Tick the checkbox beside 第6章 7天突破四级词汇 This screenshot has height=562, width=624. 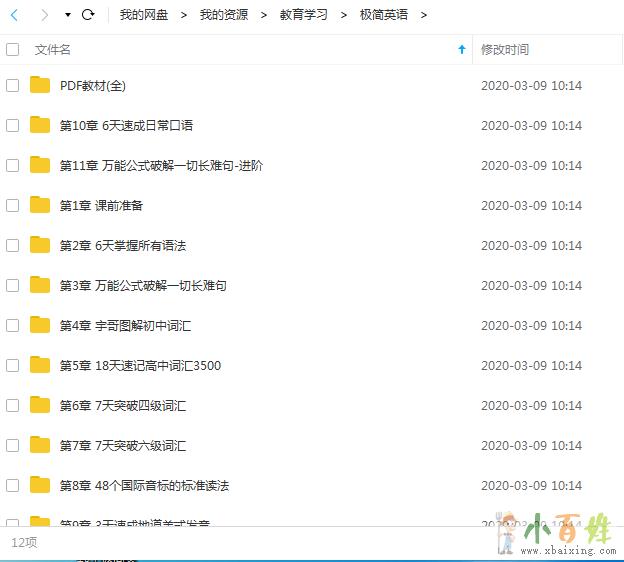13,405
